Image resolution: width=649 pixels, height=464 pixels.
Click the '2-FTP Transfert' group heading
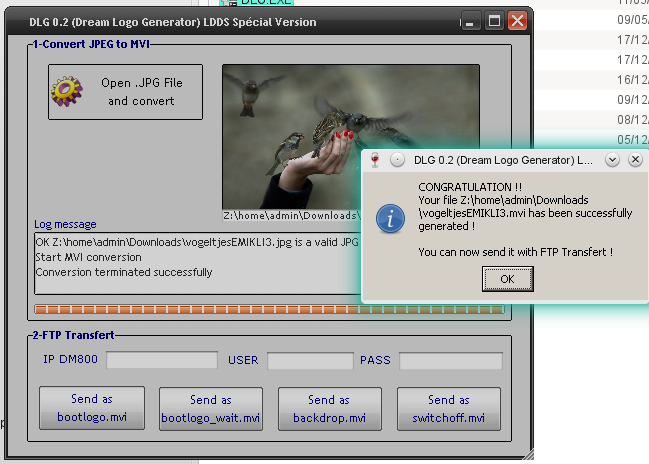(x=73, y=335)
